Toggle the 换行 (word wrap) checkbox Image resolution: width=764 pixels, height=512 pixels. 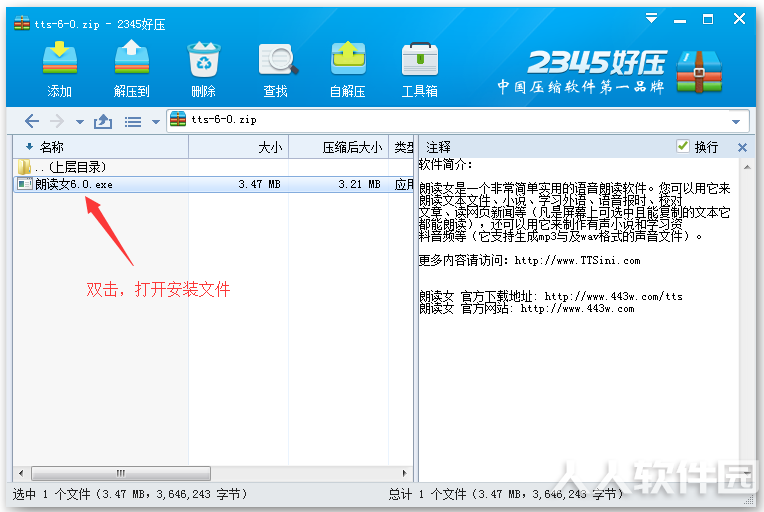[683, 146]
